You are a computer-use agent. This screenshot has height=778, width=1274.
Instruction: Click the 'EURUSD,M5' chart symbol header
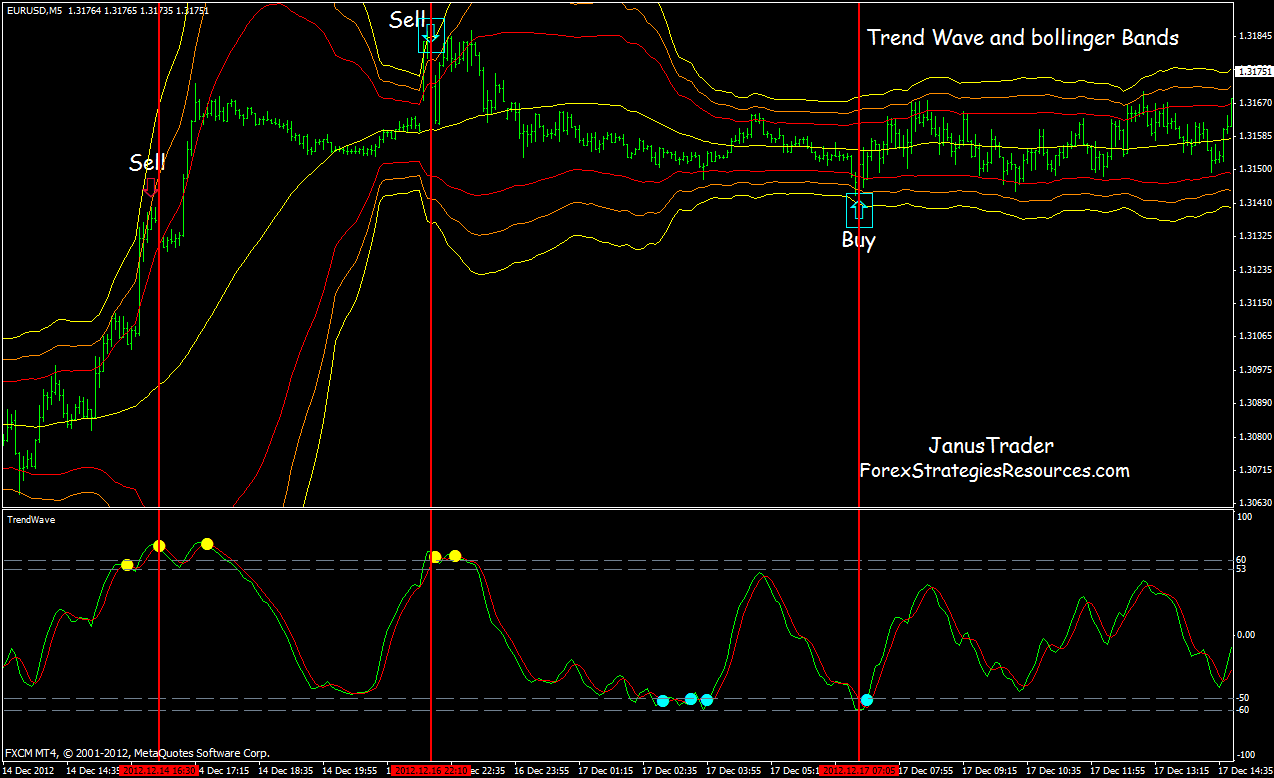32,11
